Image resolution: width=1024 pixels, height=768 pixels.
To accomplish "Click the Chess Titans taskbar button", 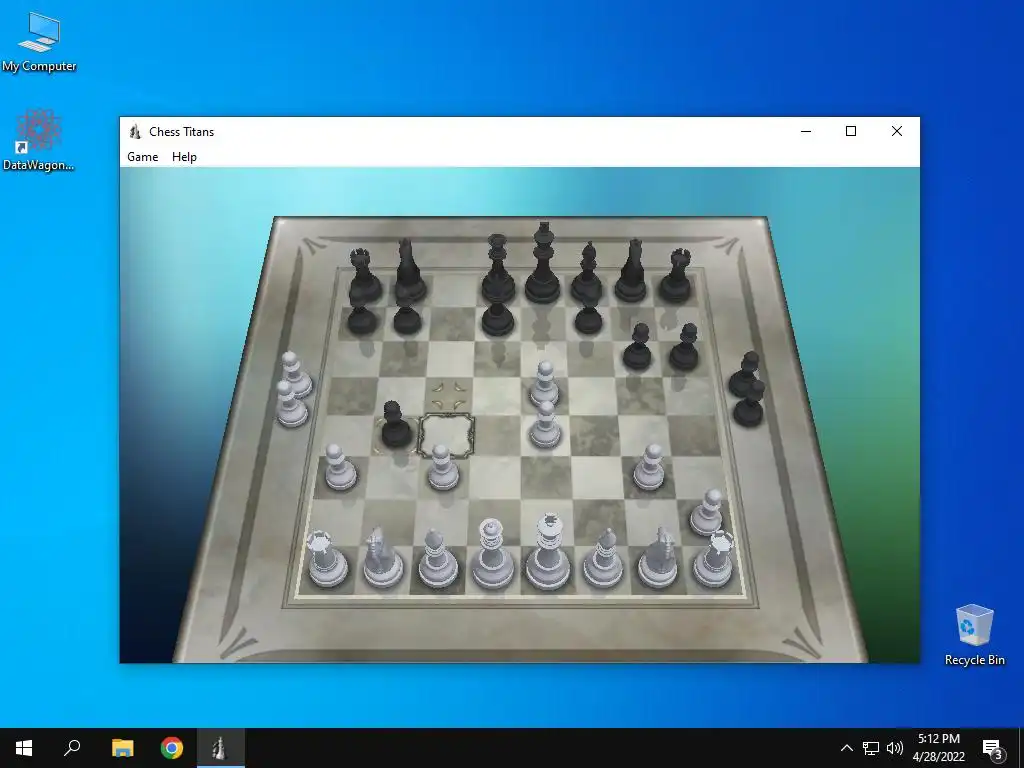I will pos(221,748).
